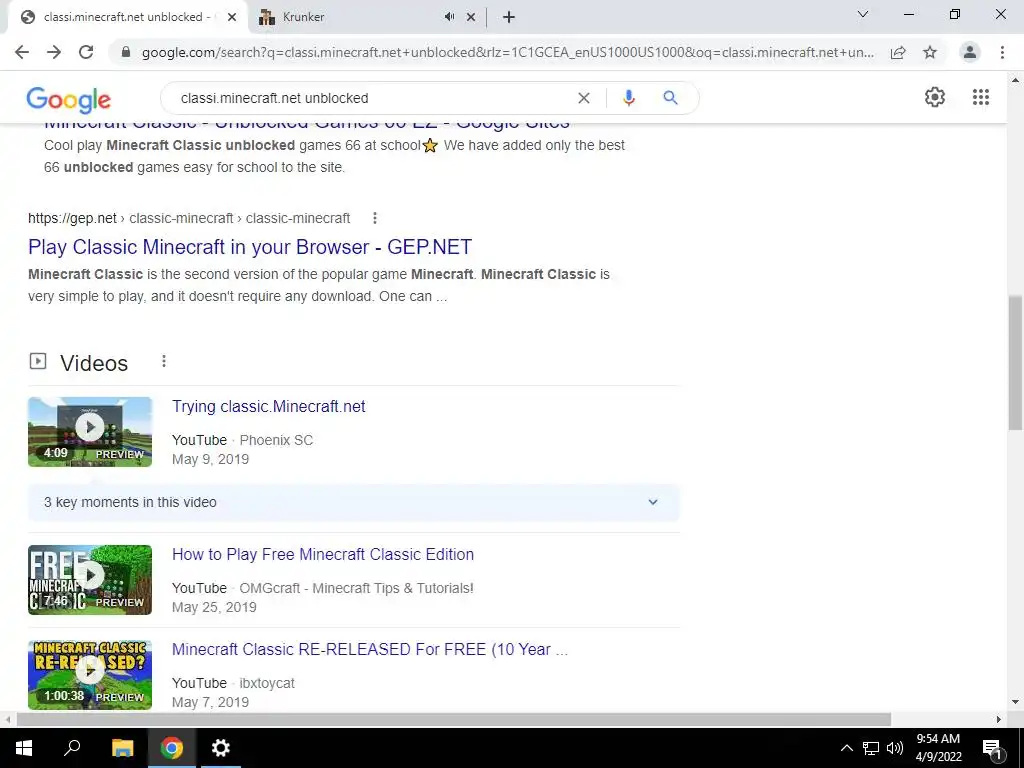Open the Minecraft Classic Unblocked Games 66 link

point(307,123)
